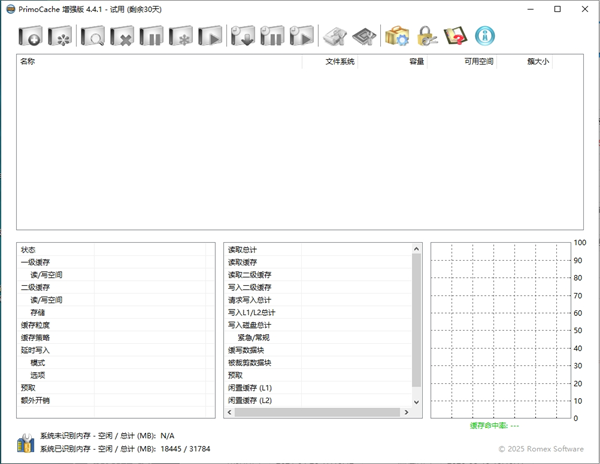The image size is (600, 464).
Task: Sort by the 文件系统 column header
Action: coord(330,62)
